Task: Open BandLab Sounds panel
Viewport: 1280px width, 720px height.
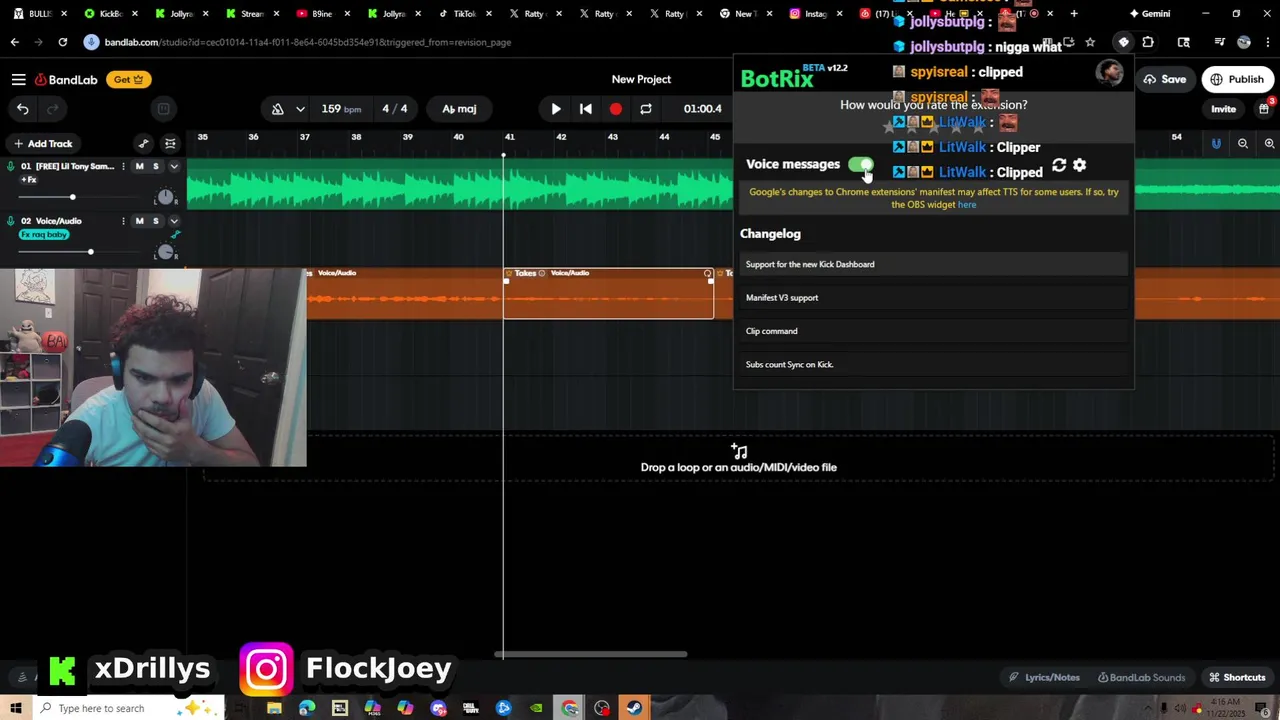Action: [1141, 677]
